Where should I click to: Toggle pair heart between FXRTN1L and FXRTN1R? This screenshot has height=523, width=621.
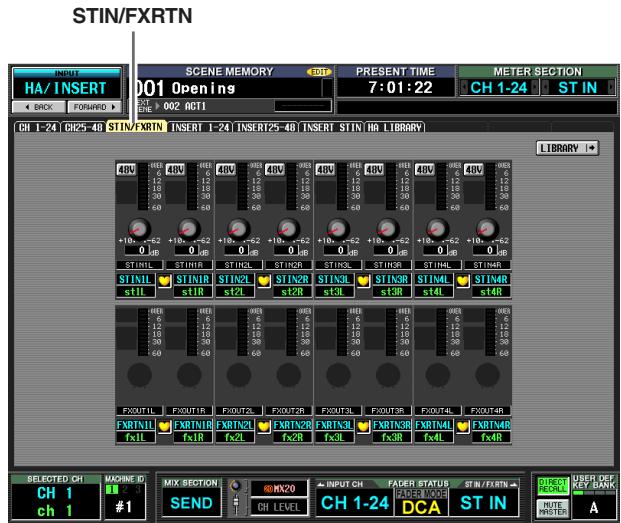(164, 427)
